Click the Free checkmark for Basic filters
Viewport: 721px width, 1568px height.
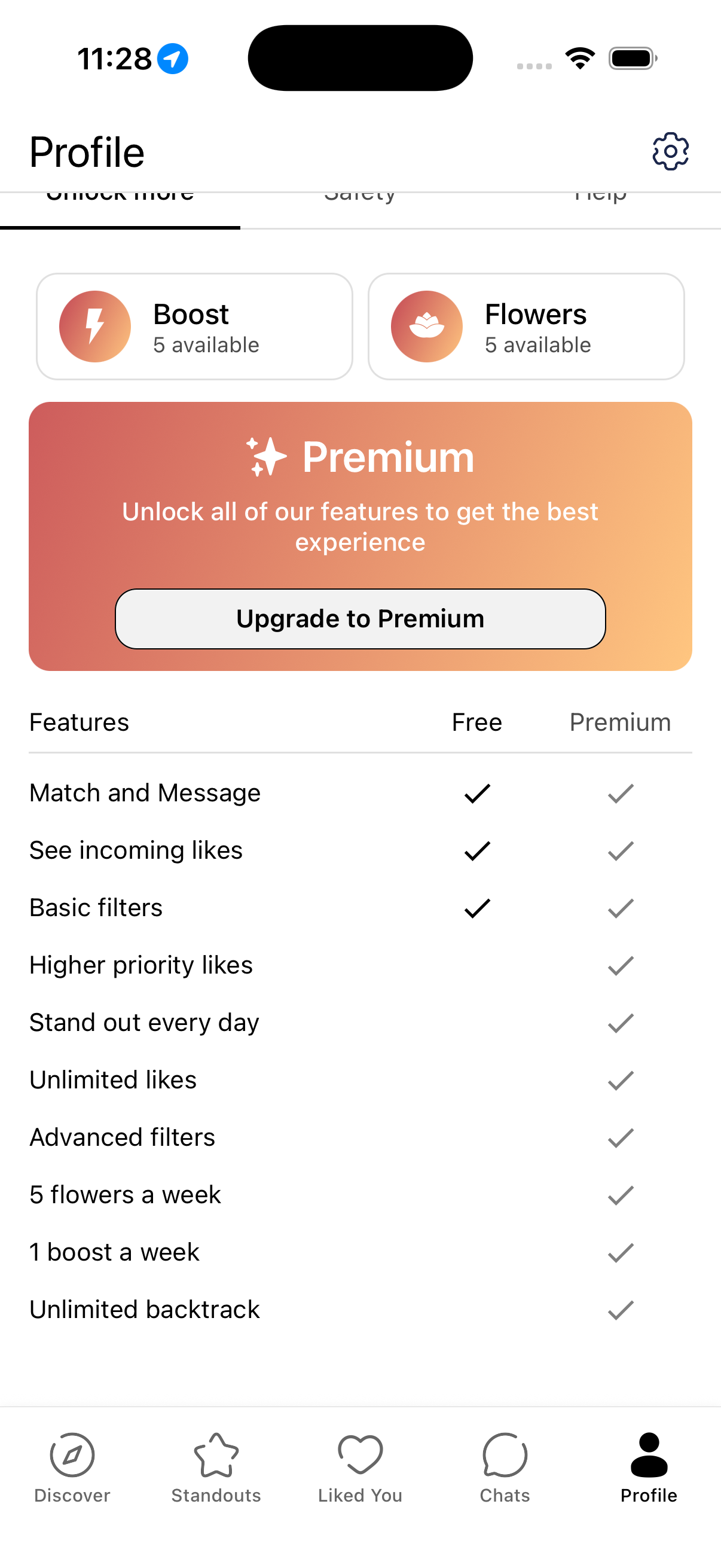pos(476,907)
